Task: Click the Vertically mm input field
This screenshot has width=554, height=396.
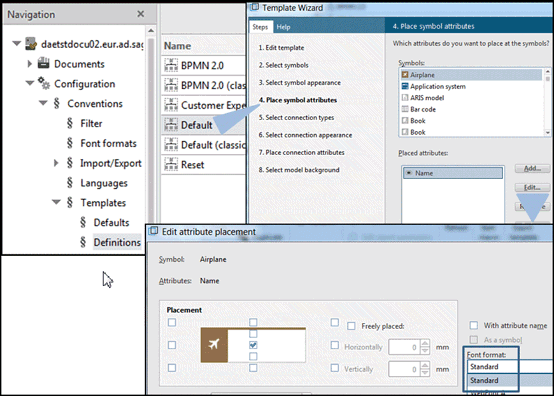Action: 404,369
